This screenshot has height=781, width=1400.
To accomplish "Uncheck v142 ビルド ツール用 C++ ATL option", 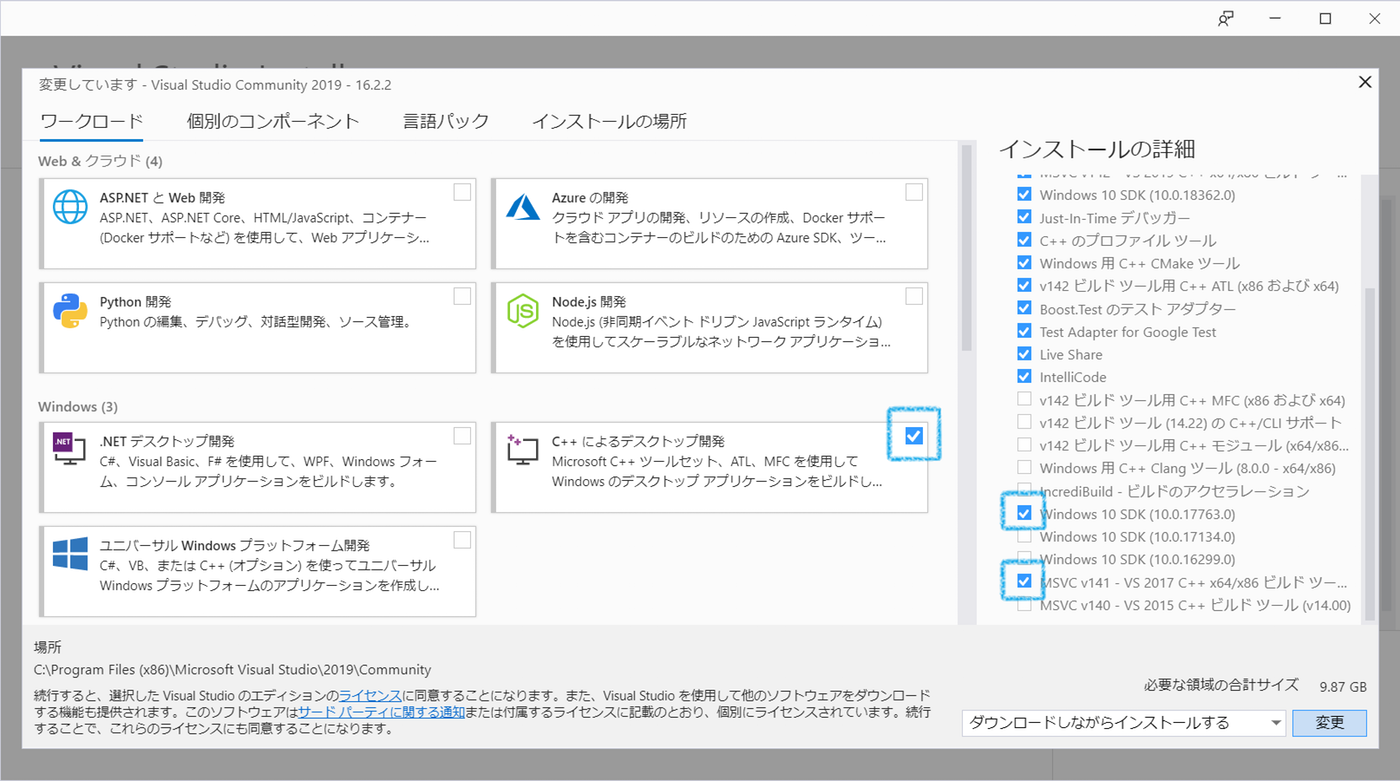I will (x=1024, y=285).
